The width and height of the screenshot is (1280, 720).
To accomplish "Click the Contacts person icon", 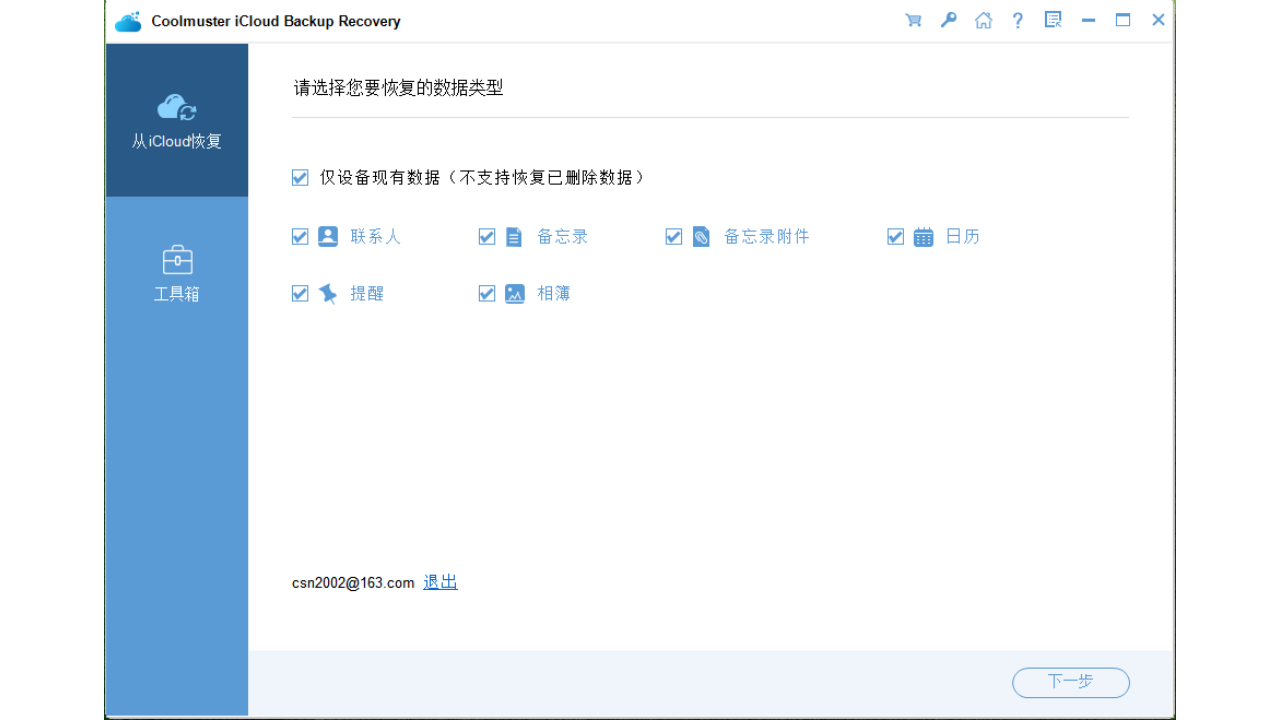I will [x=327, y=236].
